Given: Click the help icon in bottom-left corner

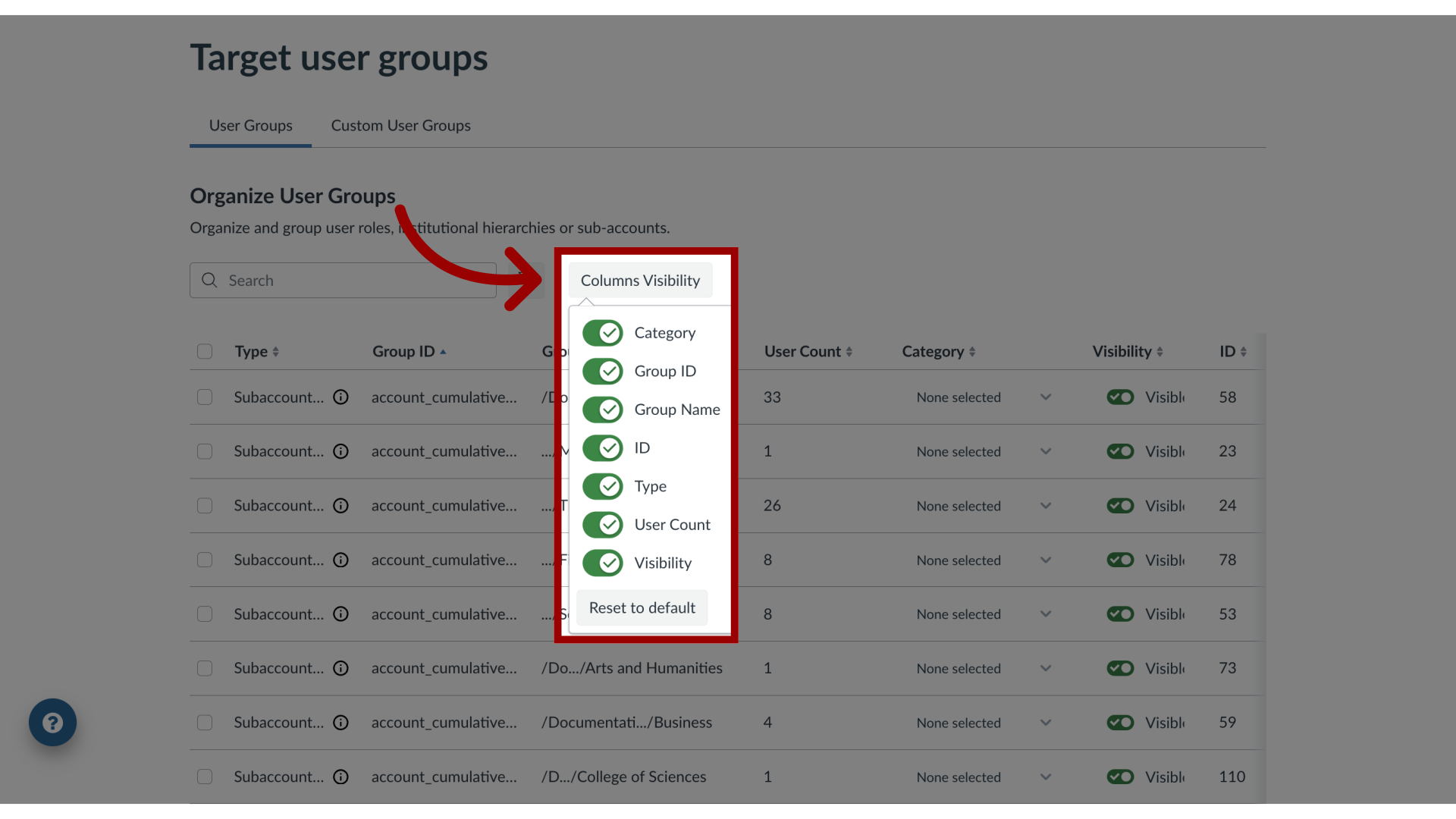Looking at the screenshot, I should (53, 722).
